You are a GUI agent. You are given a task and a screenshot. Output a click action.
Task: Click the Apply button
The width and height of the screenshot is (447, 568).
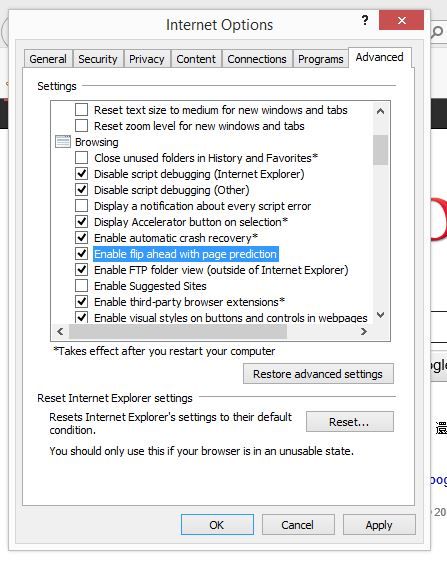coord(379,525)
